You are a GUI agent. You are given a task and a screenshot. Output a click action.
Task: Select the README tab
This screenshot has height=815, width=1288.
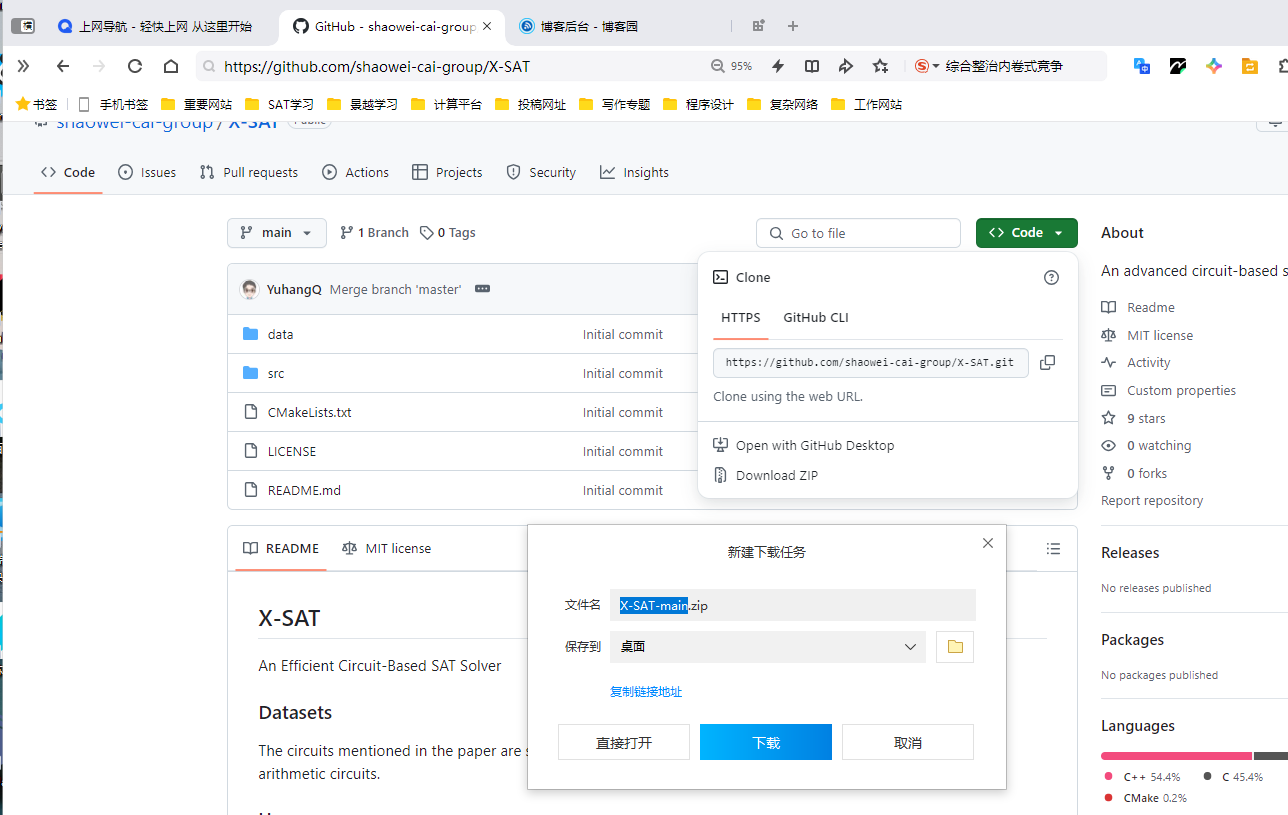click(281, 548)
